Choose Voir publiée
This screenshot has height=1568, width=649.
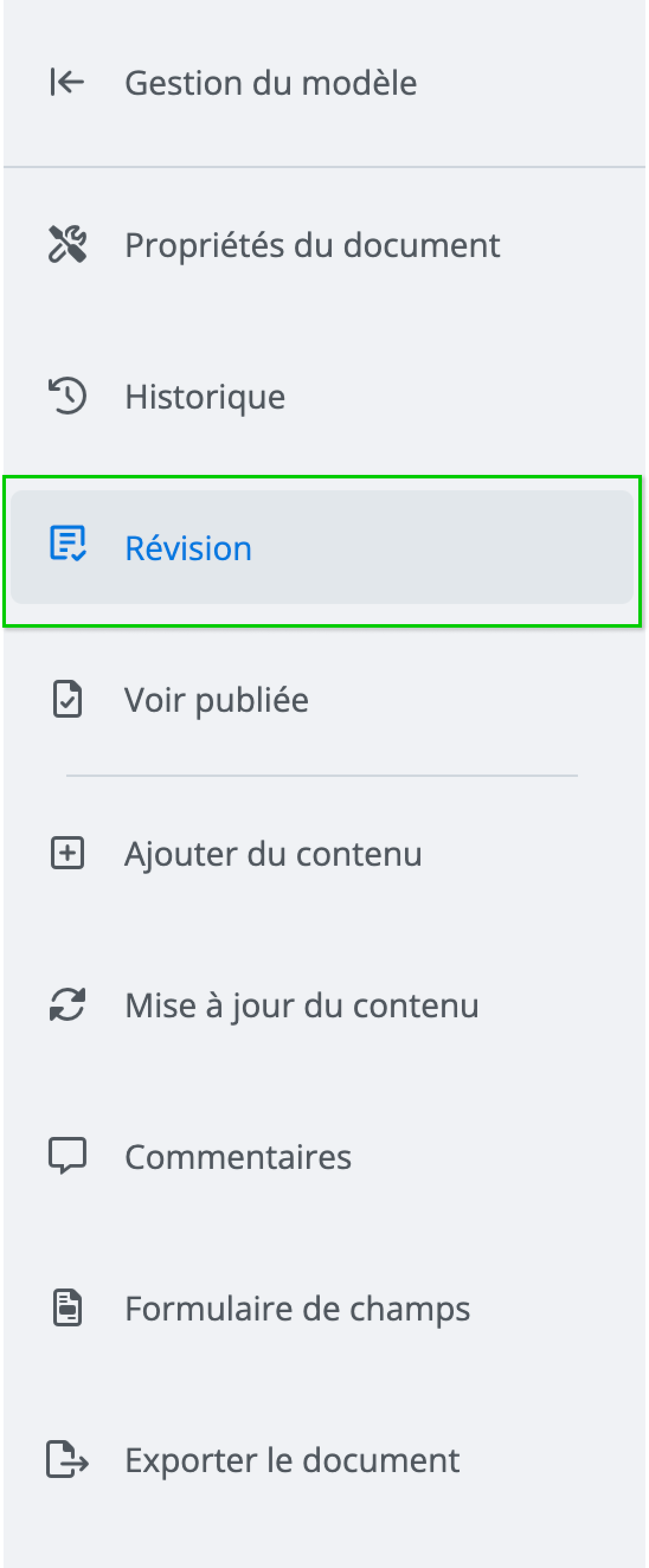tap(216, 700)
